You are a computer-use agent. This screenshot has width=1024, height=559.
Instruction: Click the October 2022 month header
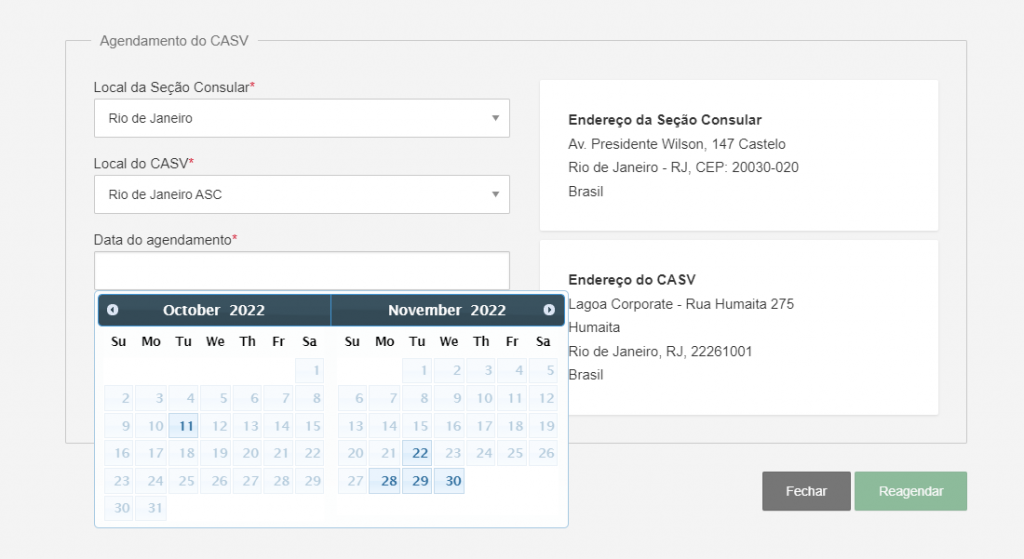(x=214, y=310)
